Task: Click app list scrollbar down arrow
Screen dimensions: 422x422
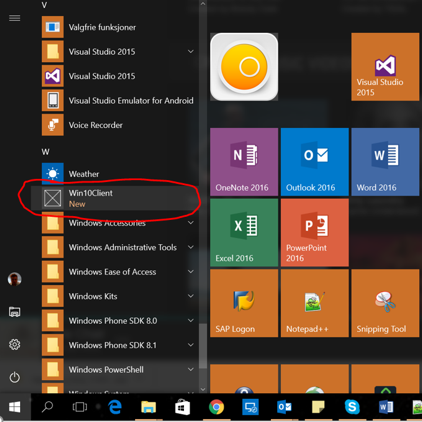Action: pyautogui.click(x=203, y=389)
